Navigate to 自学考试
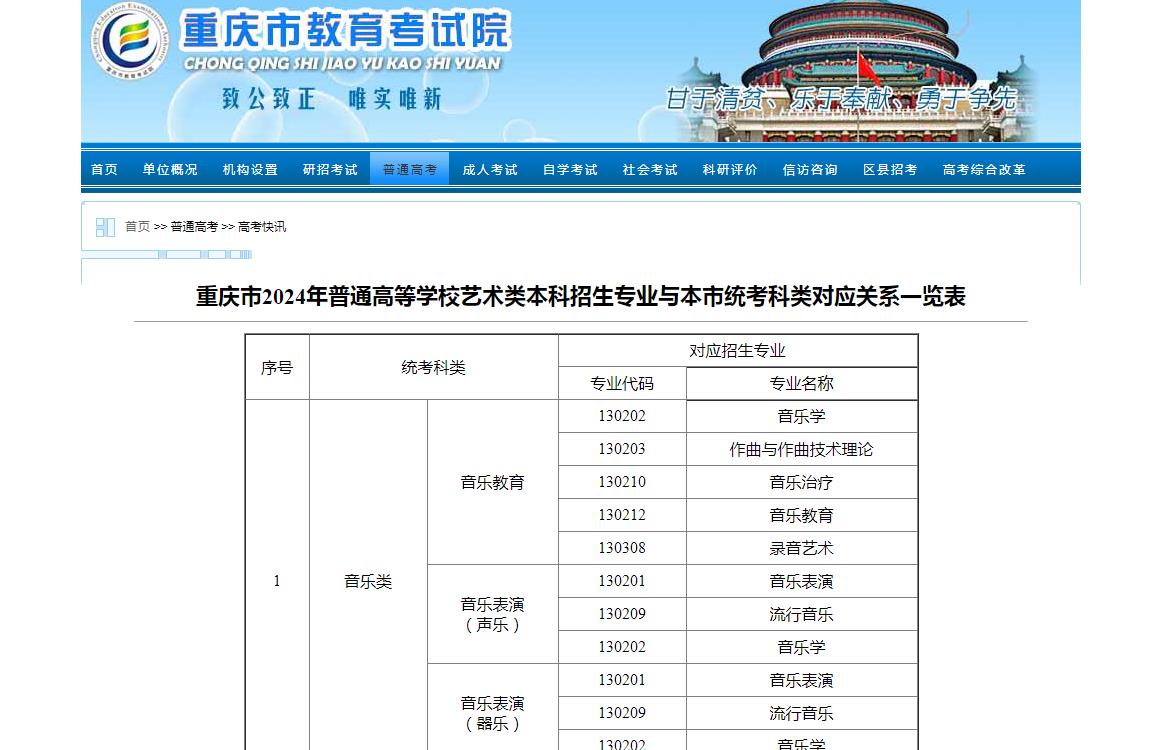 point(570,169)
